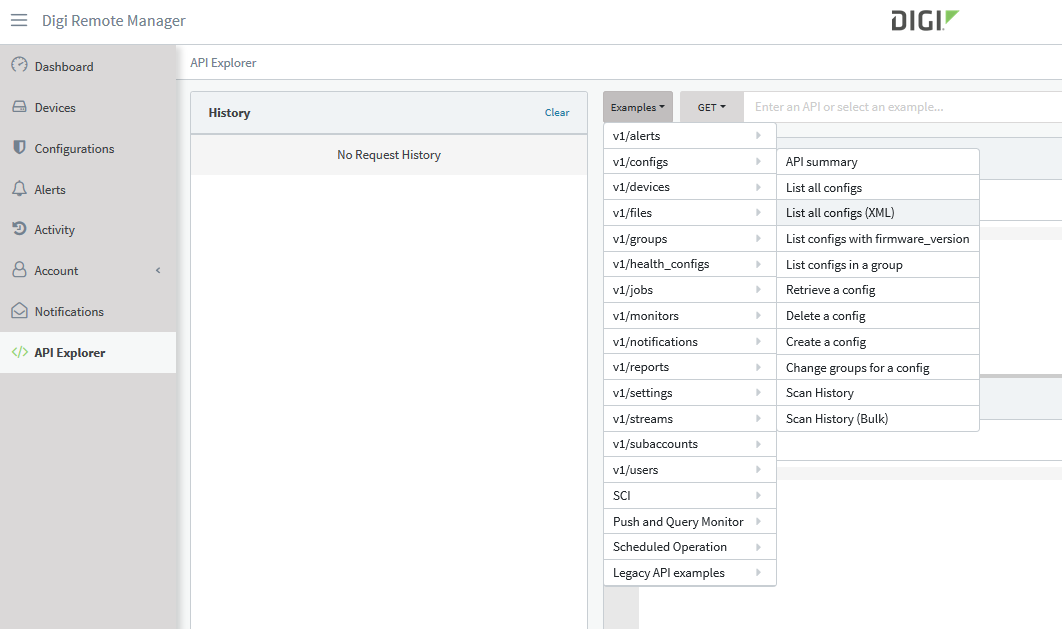Select v1/monitors menu entry
Image resolution: width=1062 pixels, height=629 pixels.
[689, 316]
